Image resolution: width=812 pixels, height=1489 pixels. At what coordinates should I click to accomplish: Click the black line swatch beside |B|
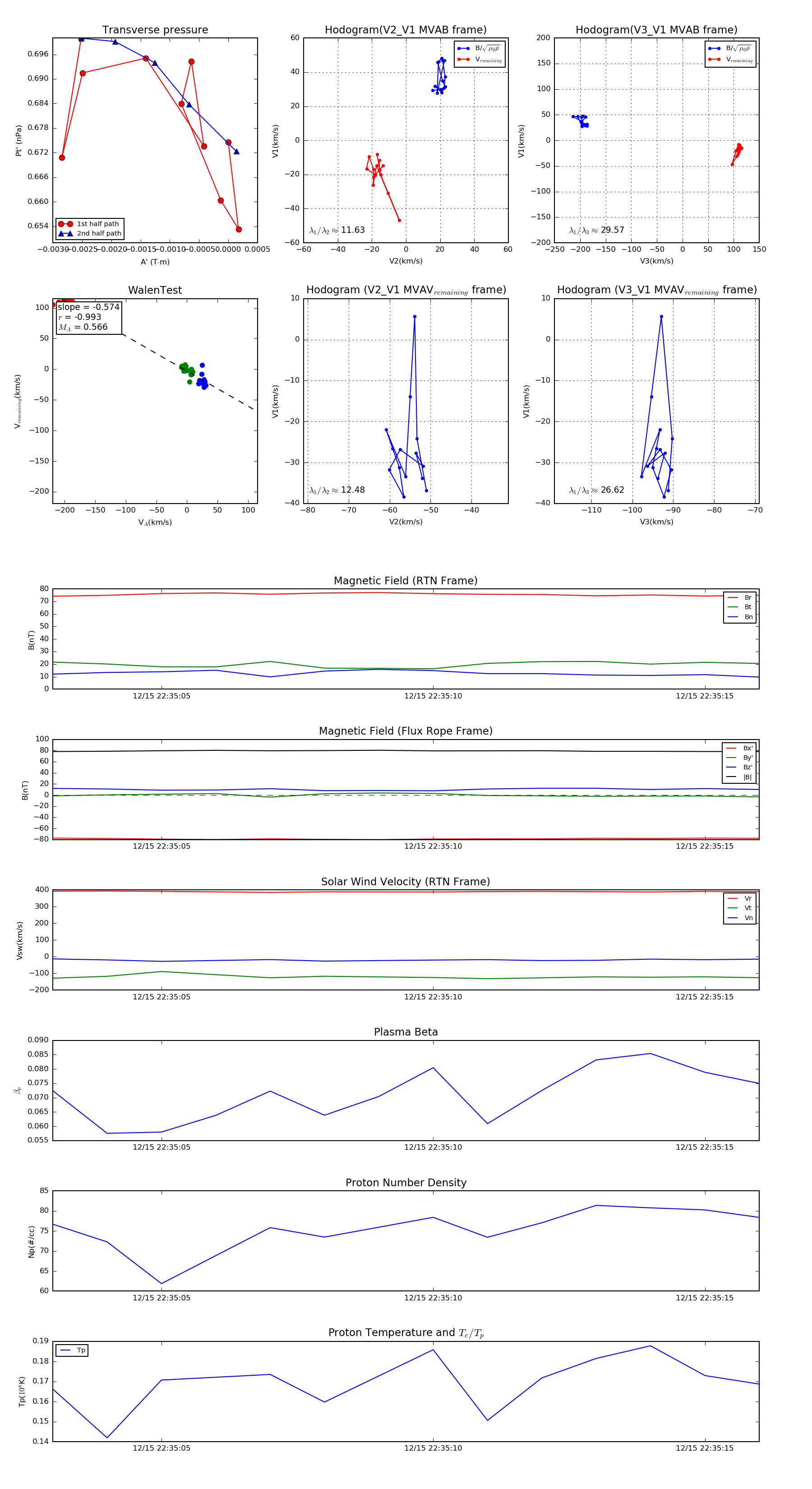click(732, 777)
